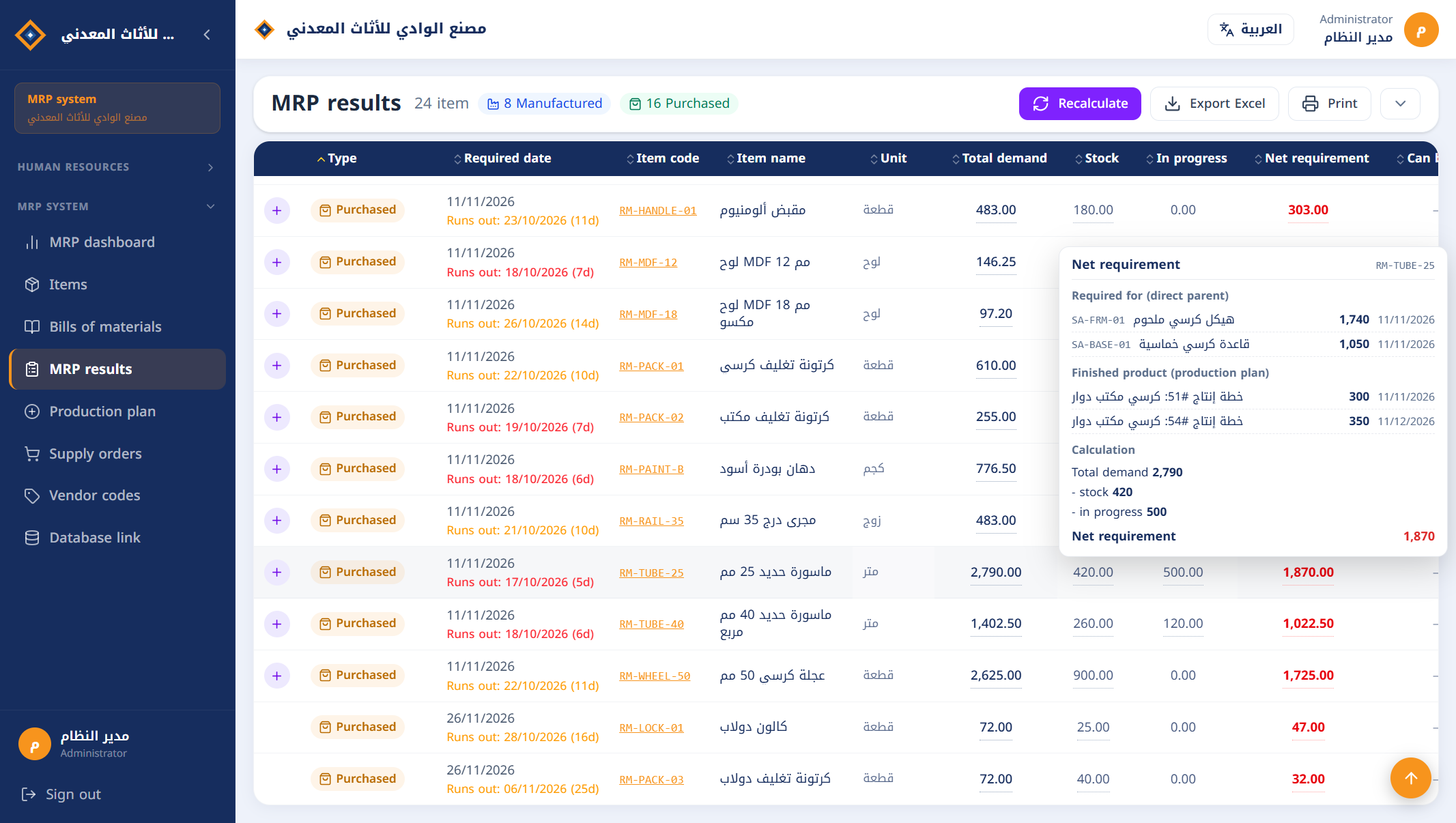
Task: Expand row RM-PAINT-B with plus icon
Action: pos(277,469)
